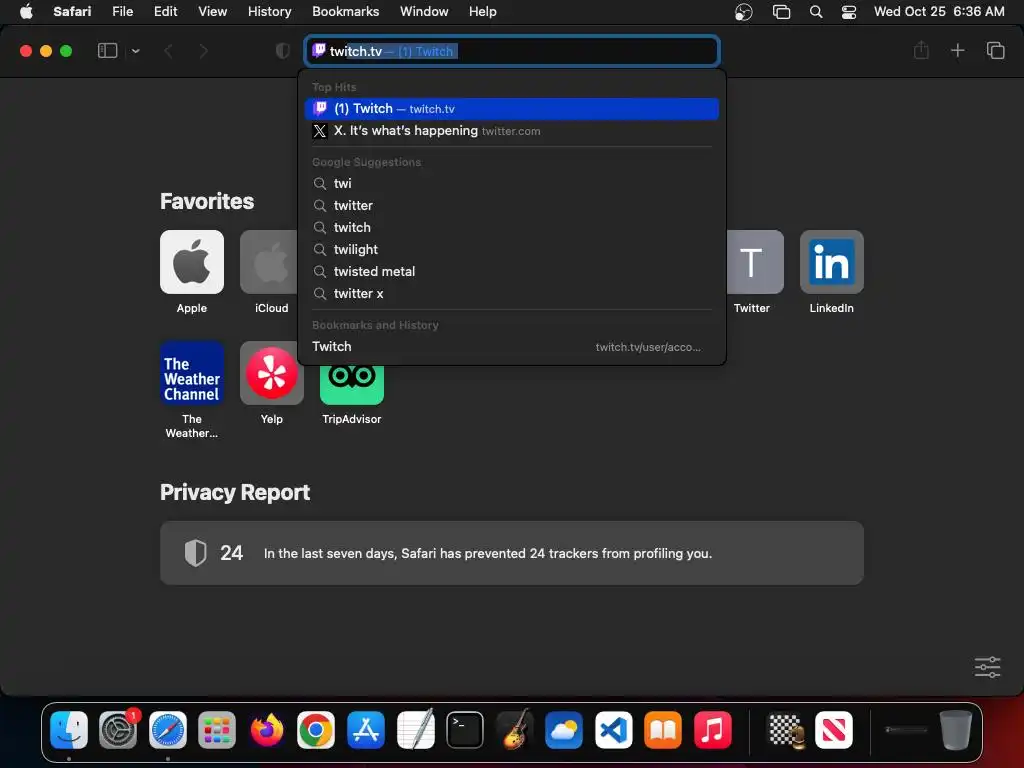
Task: Open Music from the Dock
Action: coord(712,729)
